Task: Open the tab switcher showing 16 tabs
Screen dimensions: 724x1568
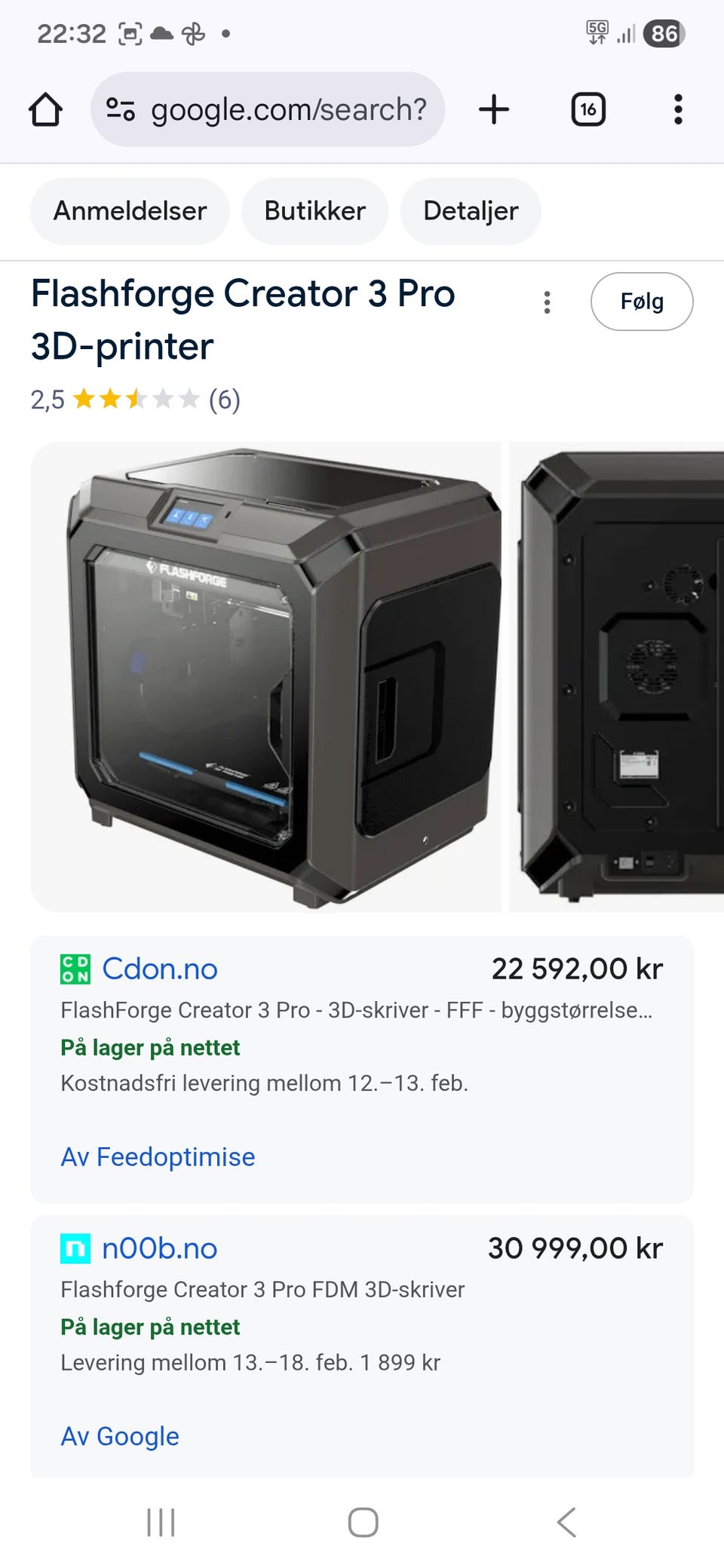Action: pos(588,109)
